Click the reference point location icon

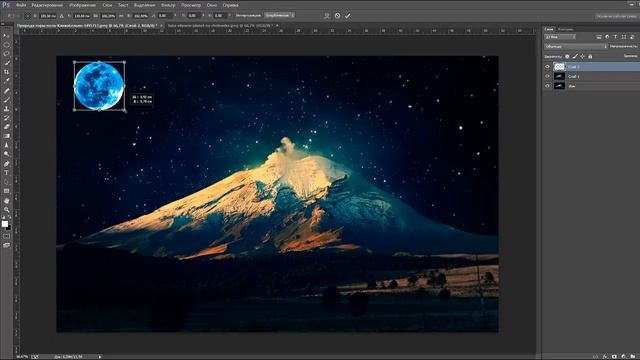click(x=28, y=16)
